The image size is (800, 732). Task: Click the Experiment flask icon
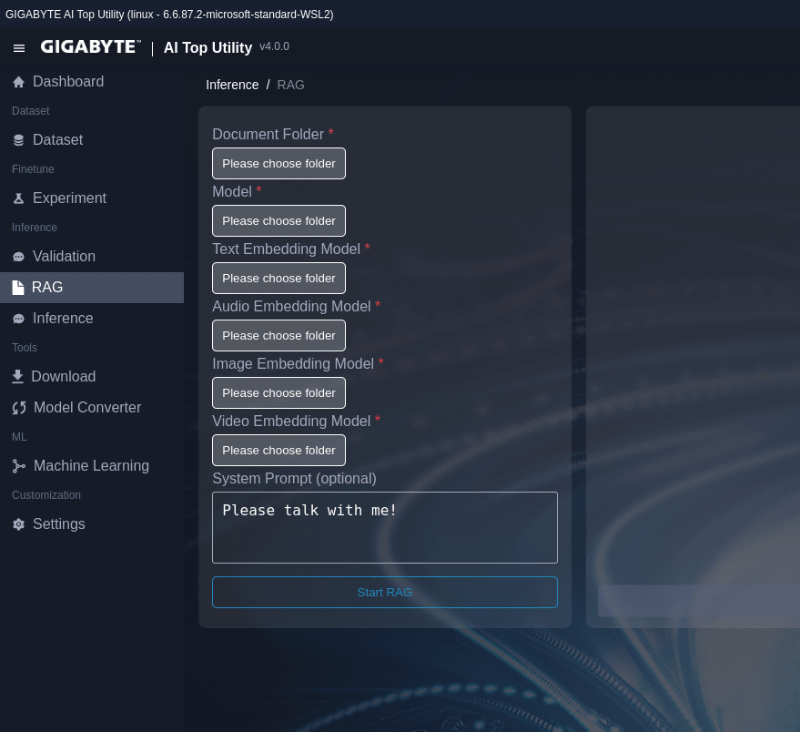[19, 198]
